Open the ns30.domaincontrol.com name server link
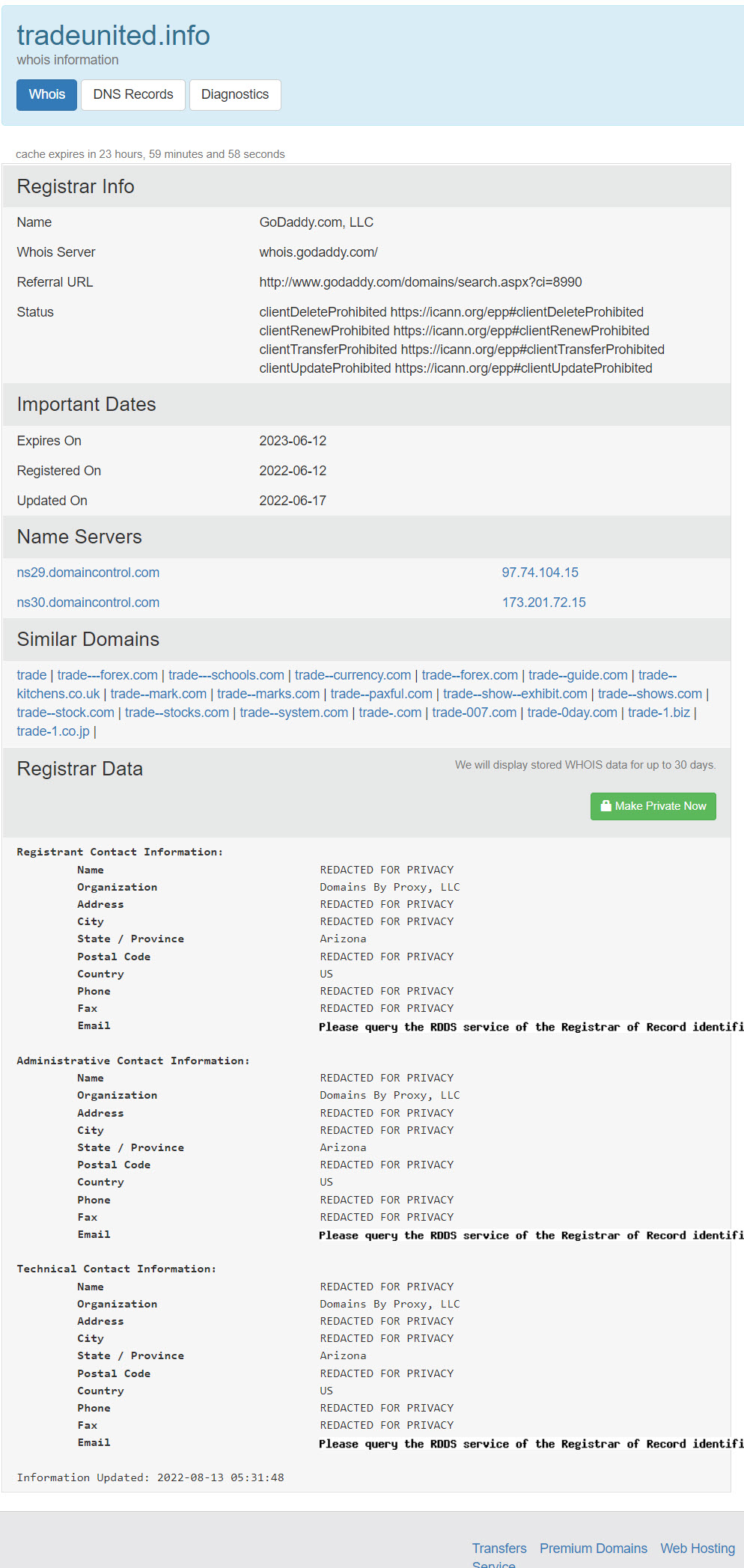Image resolution: width=744 pixels, height=1568 pixels. coord(88,603)
